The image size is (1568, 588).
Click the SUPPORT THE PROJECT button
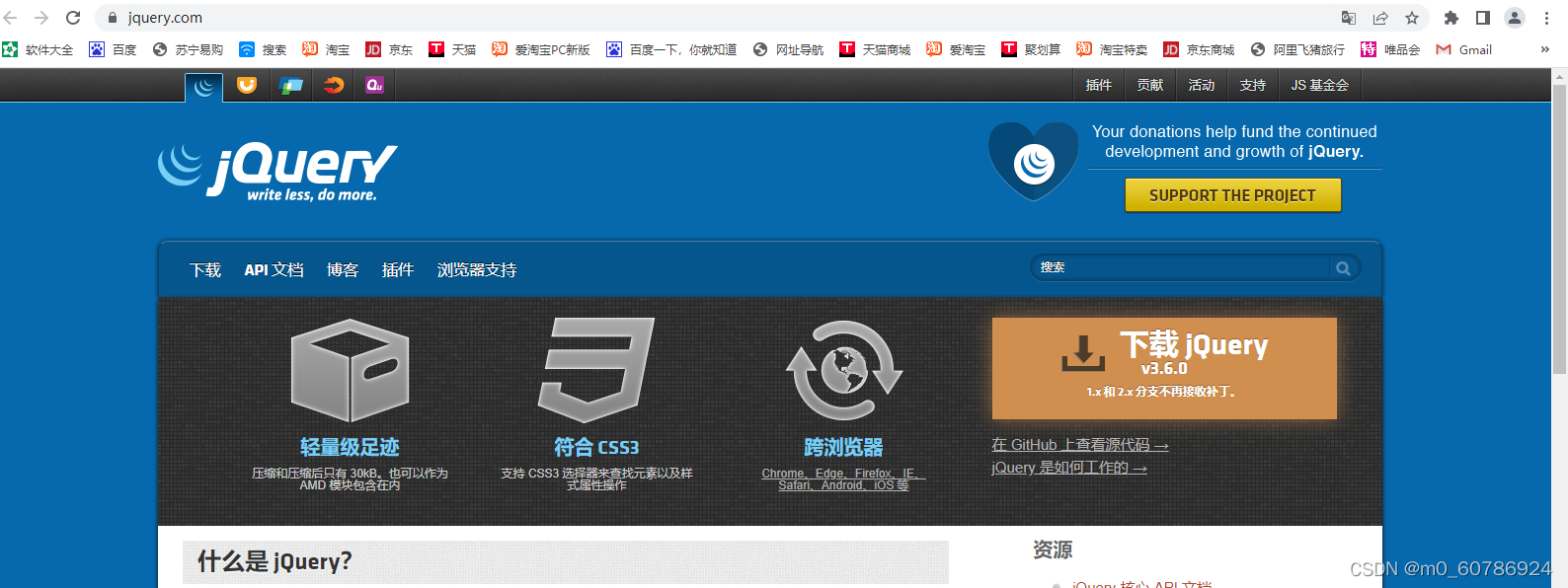tap(1233, 195)
